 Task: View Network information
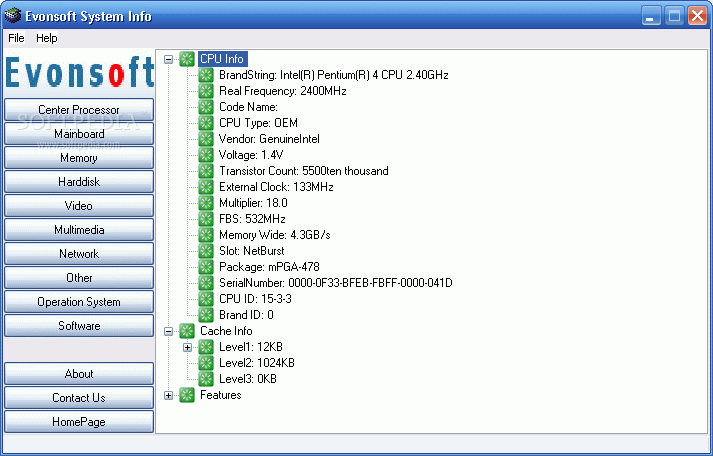pyautogui.click(x=79, y=254)
